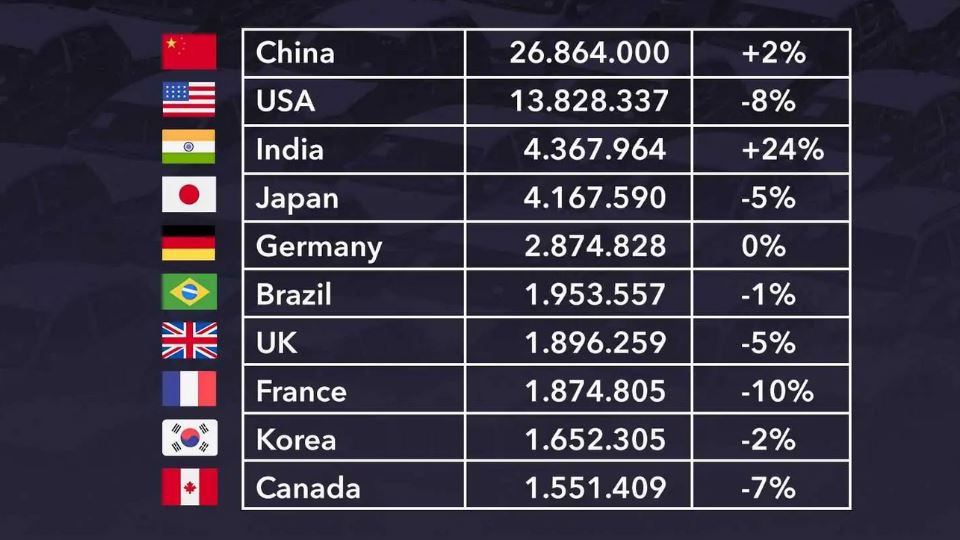The height and width of the screenshot is (540, 960).
Task: Click the China flag icon
Action: [x=189, y=52]
